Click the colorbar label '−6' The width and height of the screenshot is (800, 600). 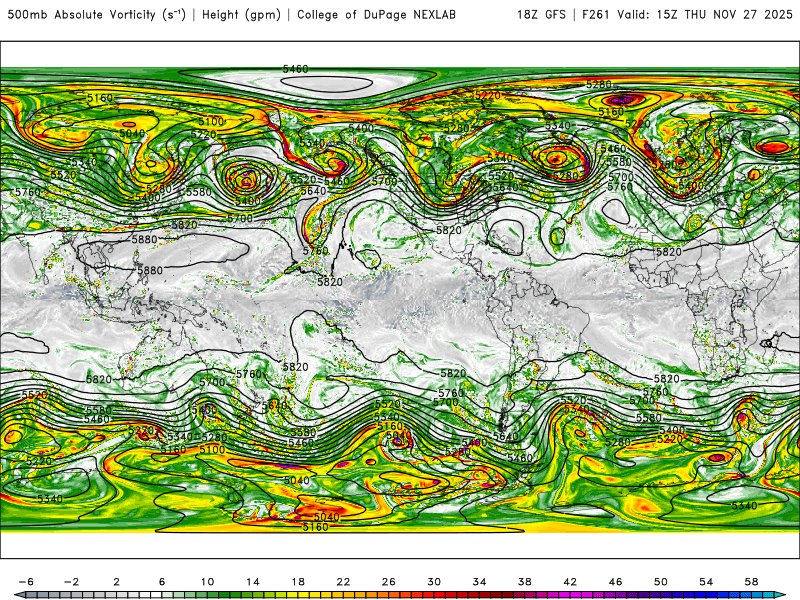point(26,582)
